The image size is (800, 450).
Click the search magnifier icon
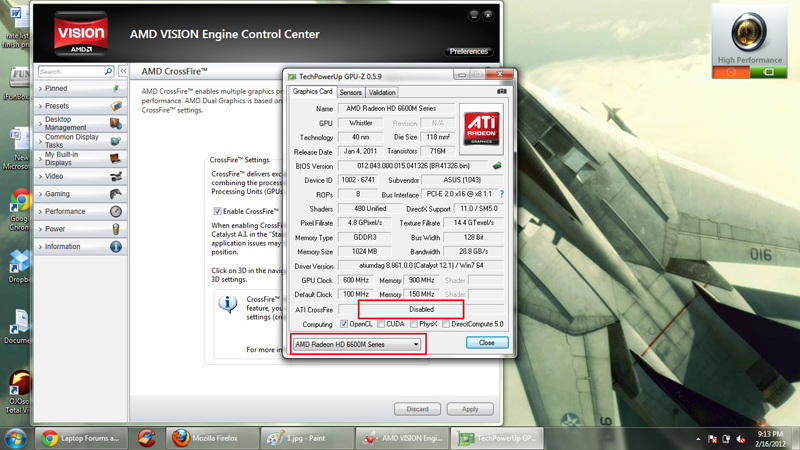tap(108, 71)
